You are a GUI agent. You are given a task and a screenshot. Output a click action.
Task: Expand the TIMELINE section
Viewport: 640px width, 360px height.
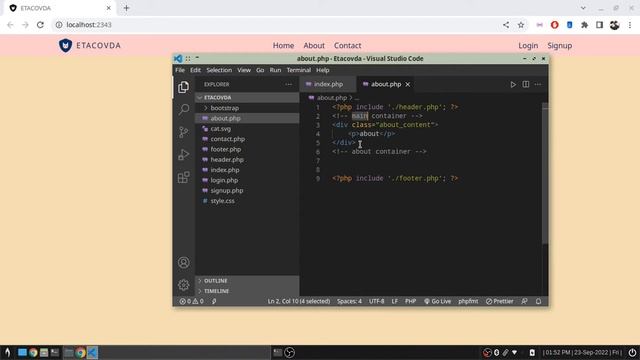[x=247, y=291]
